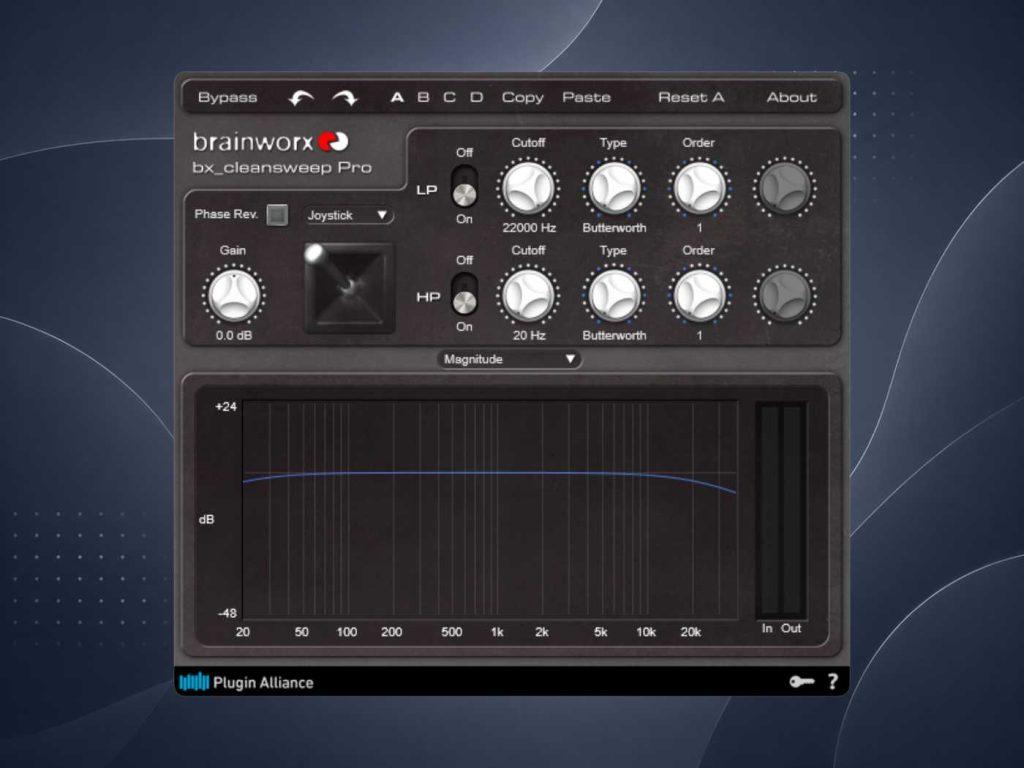This screenshot has height=768, width=1024.
Task: Click the LP Butterworth type value
Action: click(614, 228)
